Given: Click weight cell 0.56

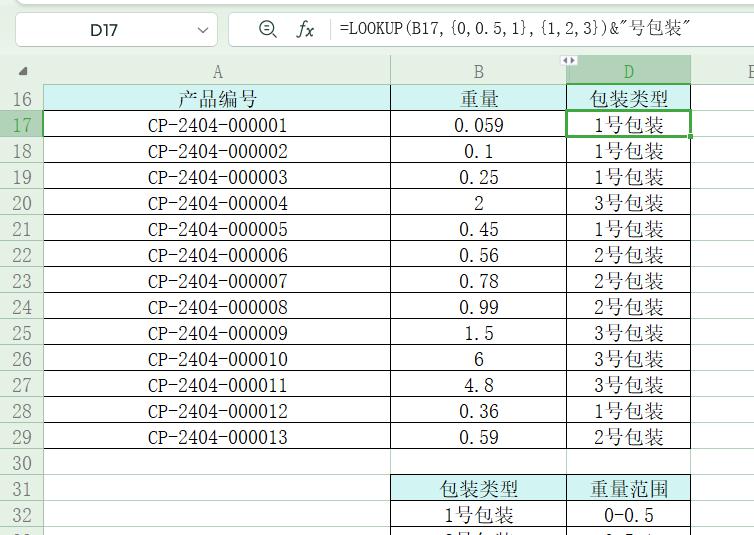Looking at the screenshot, I should point(478,254).
